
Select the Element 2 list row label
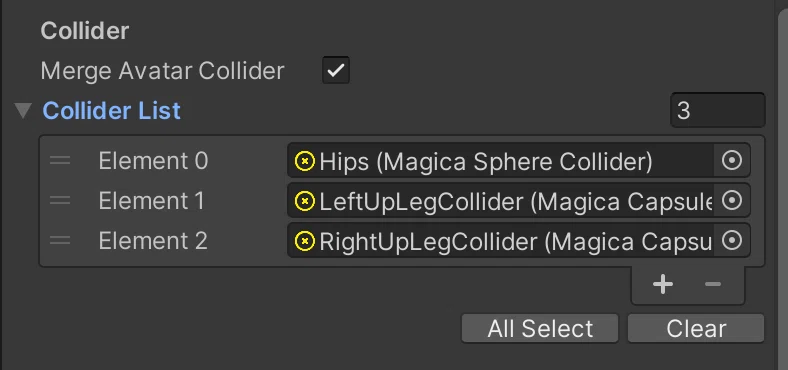[153, 241]
